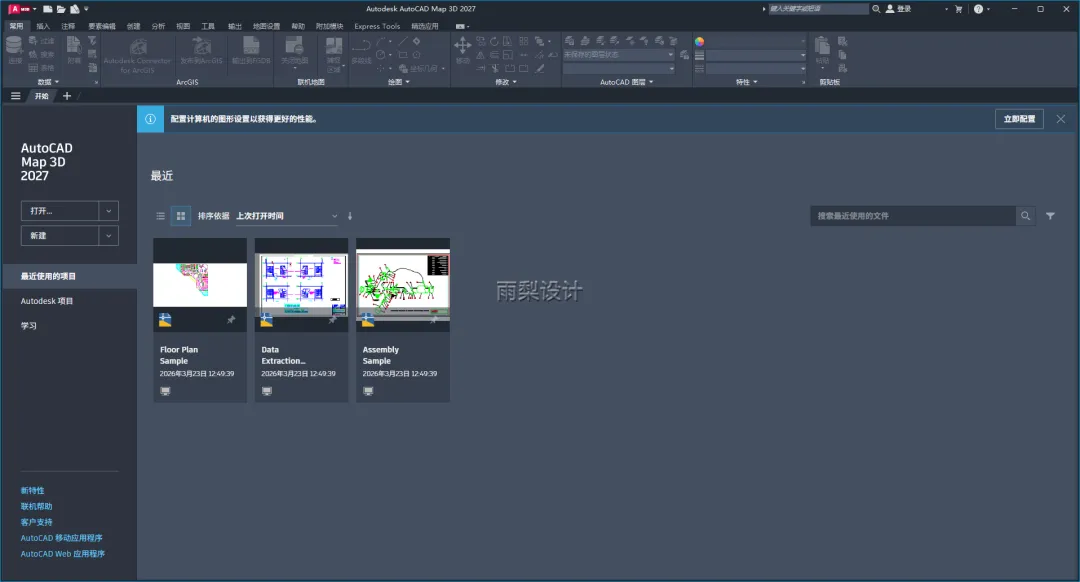
Task: Expand the 绘图 ribbon panel
Action: [399, 82]
